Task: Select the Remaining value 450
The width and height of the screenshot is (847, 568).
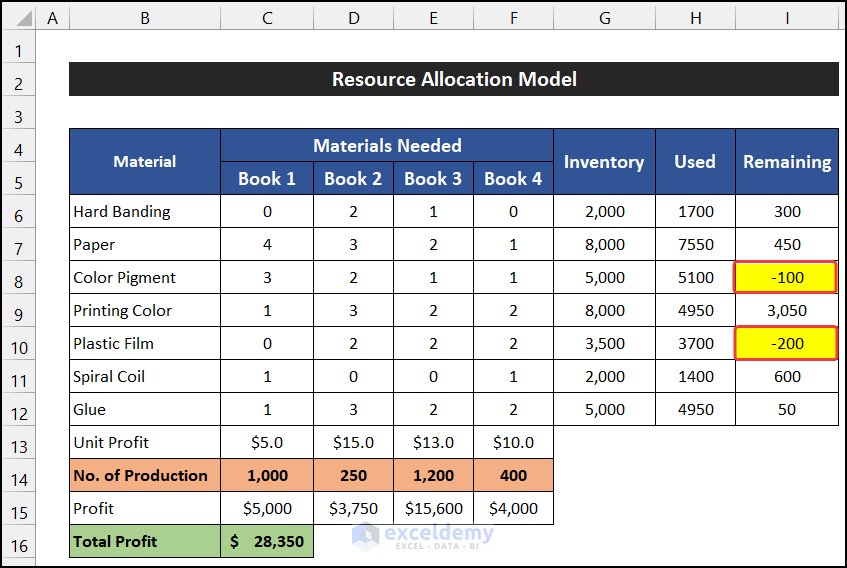Action: pos(787,244)
